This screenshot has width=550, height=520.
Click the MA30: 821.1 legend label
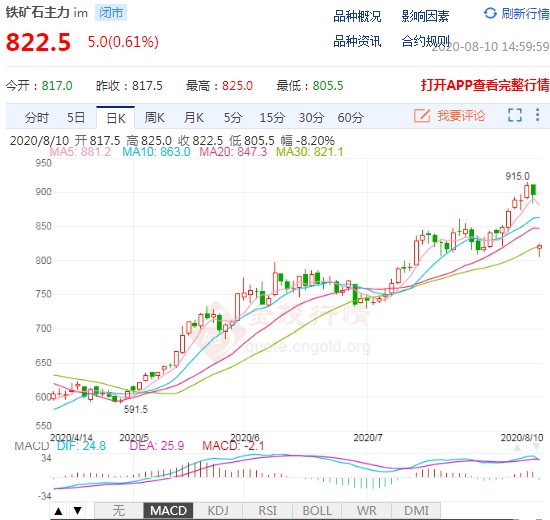(x=310, y=152)
